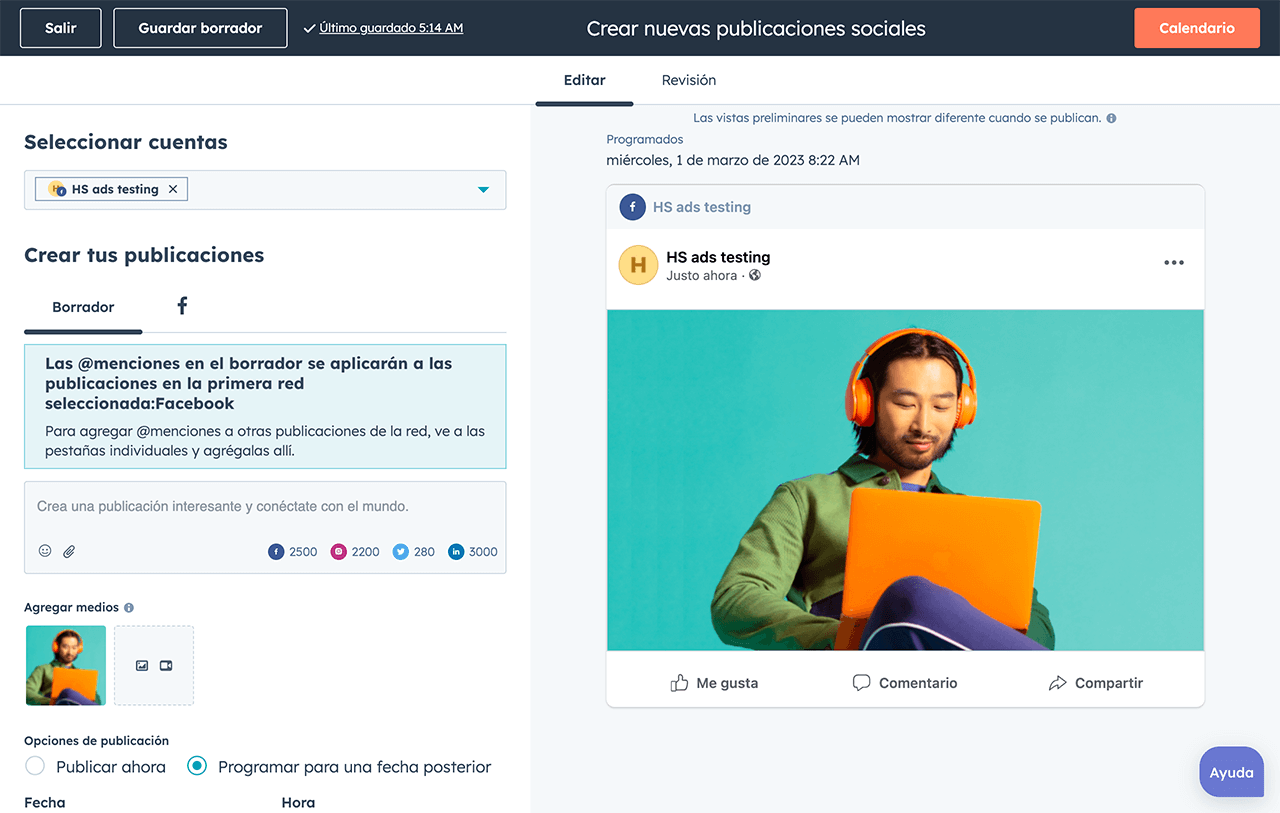The width and height of the screenshot is (1280, 813).
Task: Click the Me gusta thumbs-up icon
Action: tap(680, 683)
